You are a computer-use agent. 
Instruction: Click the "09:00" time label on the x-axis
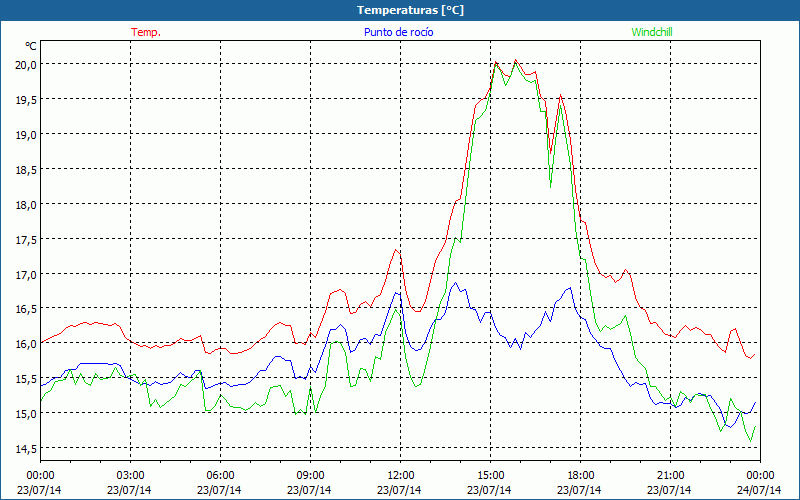[x=310, y=476]
